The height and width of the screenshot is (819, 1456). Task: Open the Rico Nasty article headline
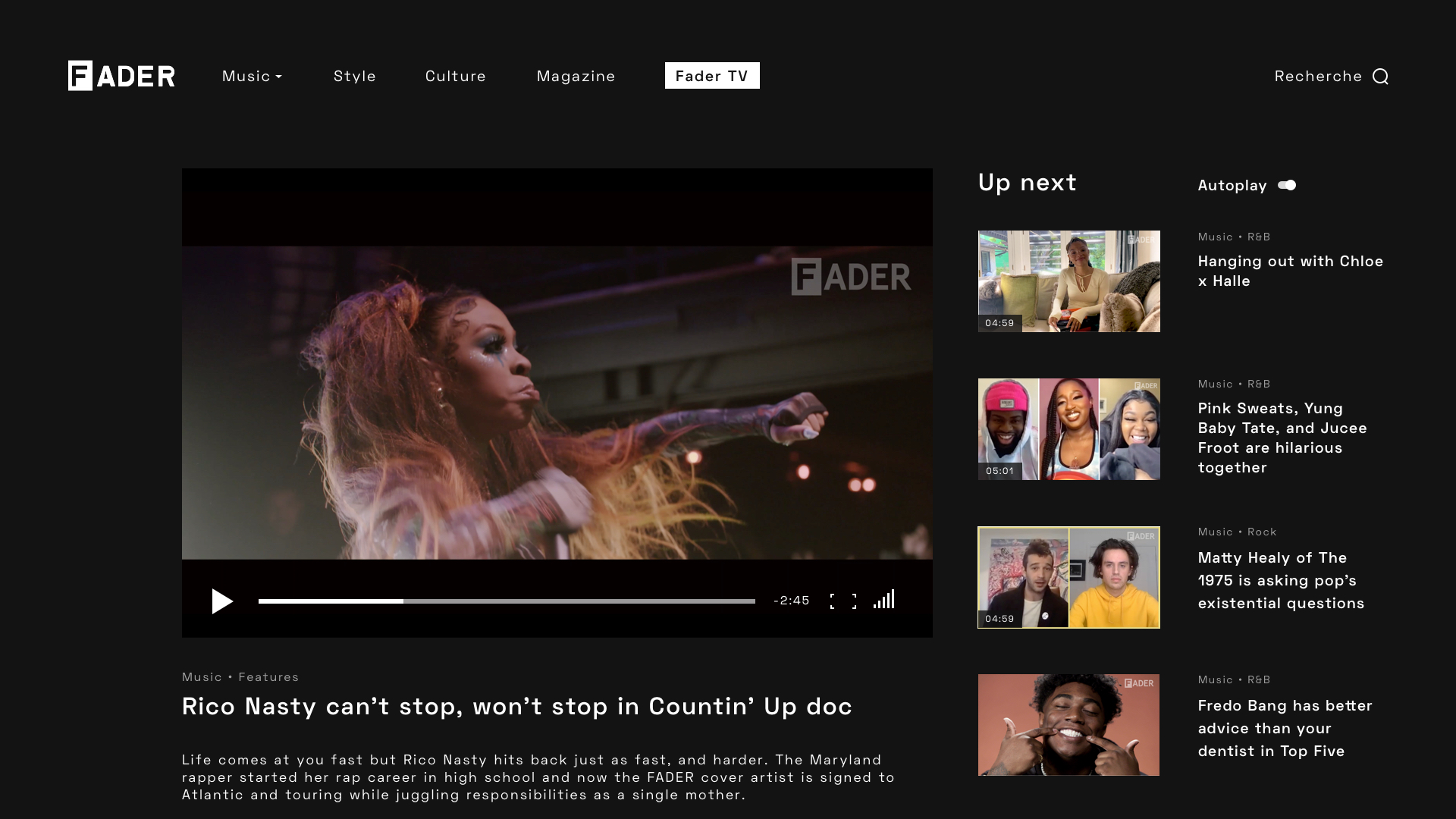coord(516,706)
